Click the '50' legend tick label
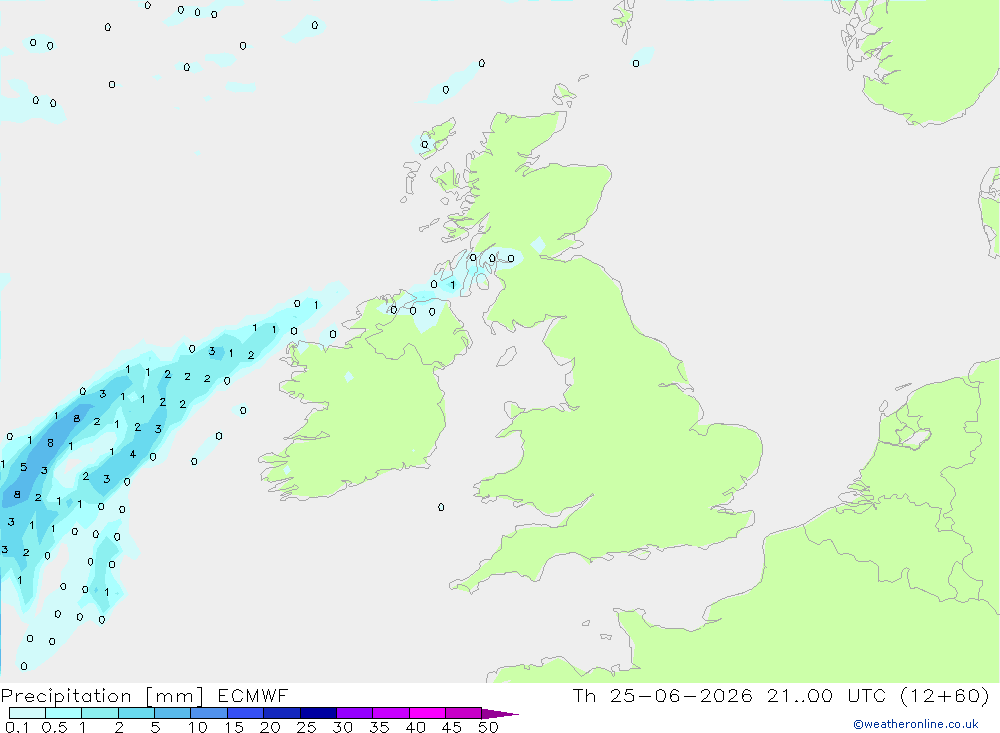 (488, 727)
